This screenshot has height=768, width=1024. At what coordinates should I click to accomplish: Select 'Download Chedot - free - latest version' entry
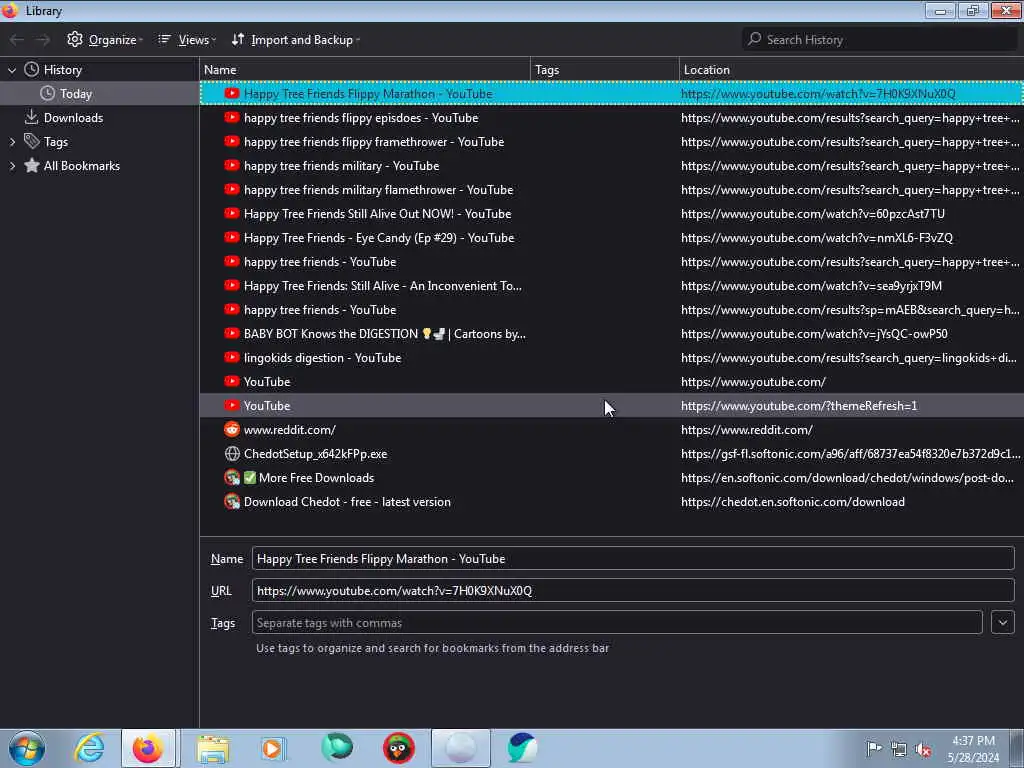(612, 502)
